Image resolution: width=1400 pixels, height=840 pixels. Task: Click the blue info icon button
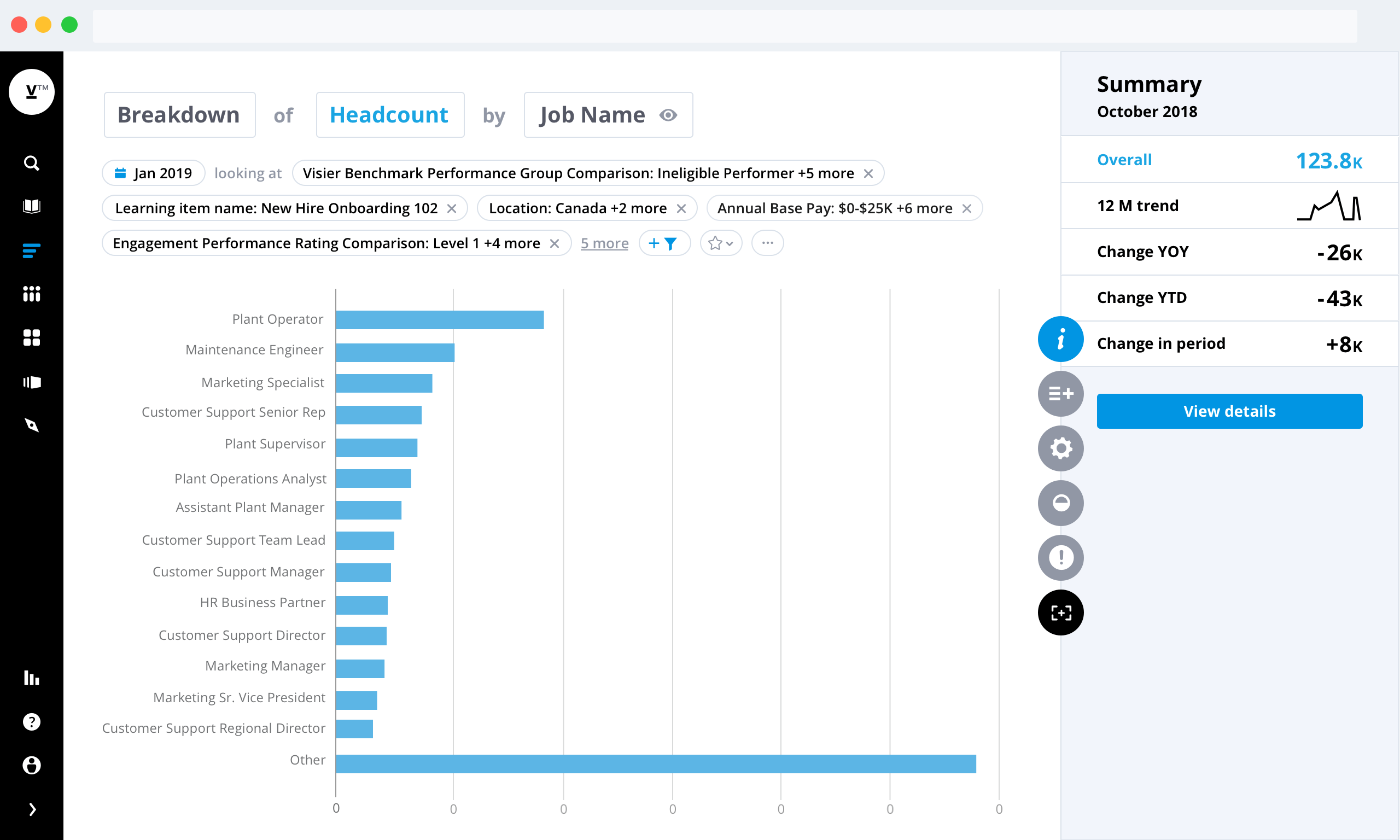[x=1060, y=339]
